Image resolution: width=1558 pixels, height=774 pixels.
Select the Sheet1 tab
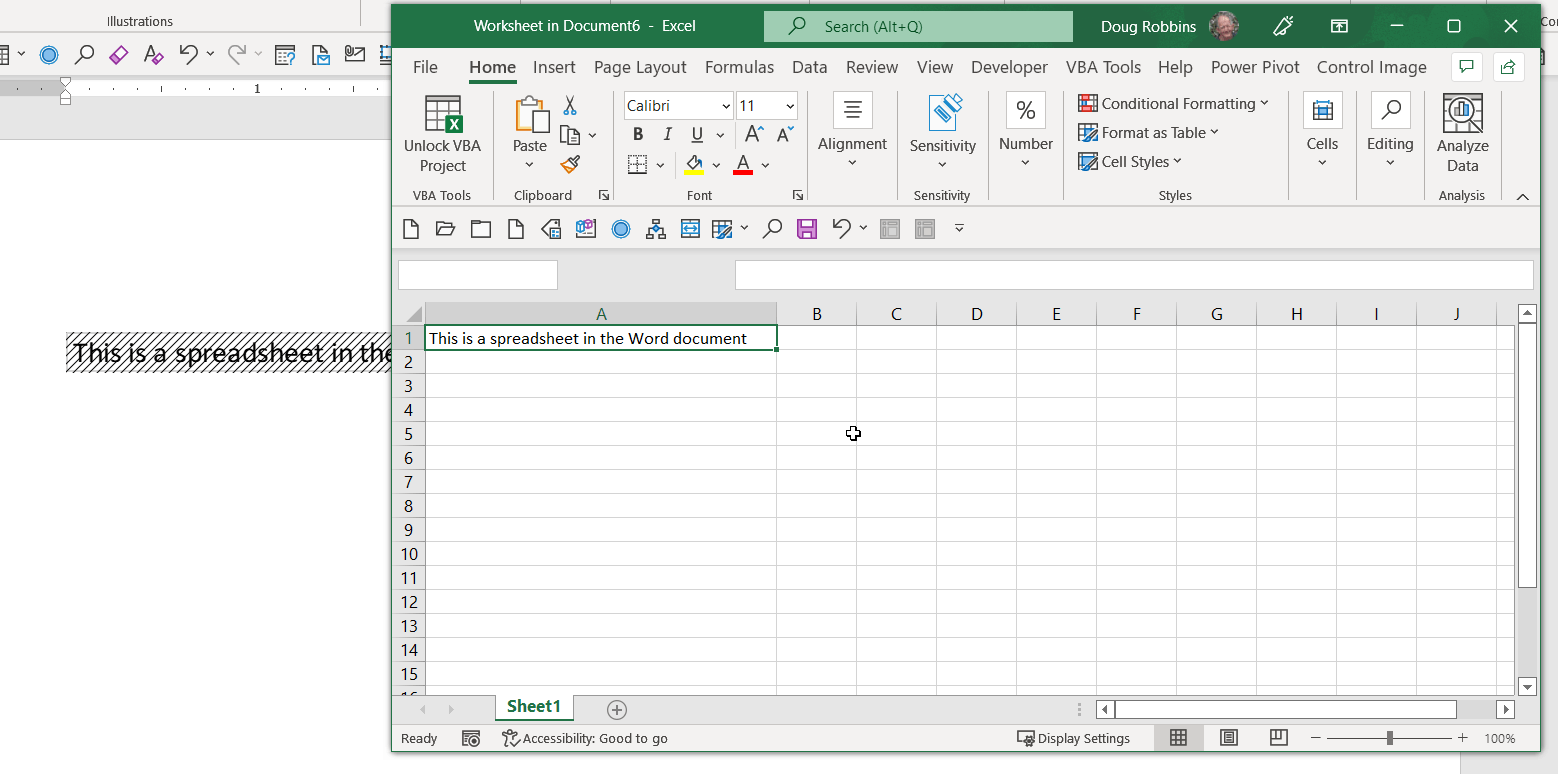(534, 707)
